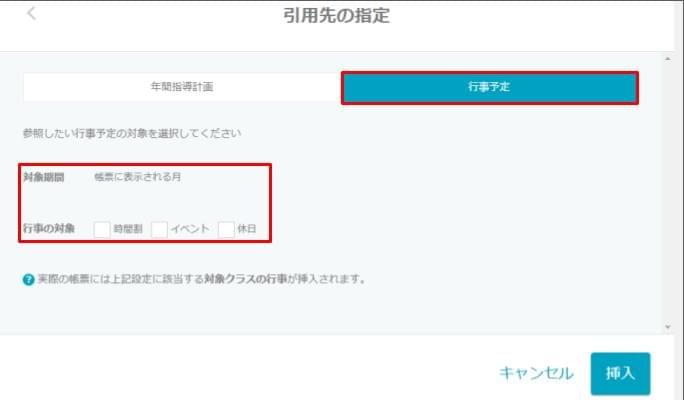Click the scrollbar down arrow
This screenshot has width=684, height=400.
click(x=667, y=326)
